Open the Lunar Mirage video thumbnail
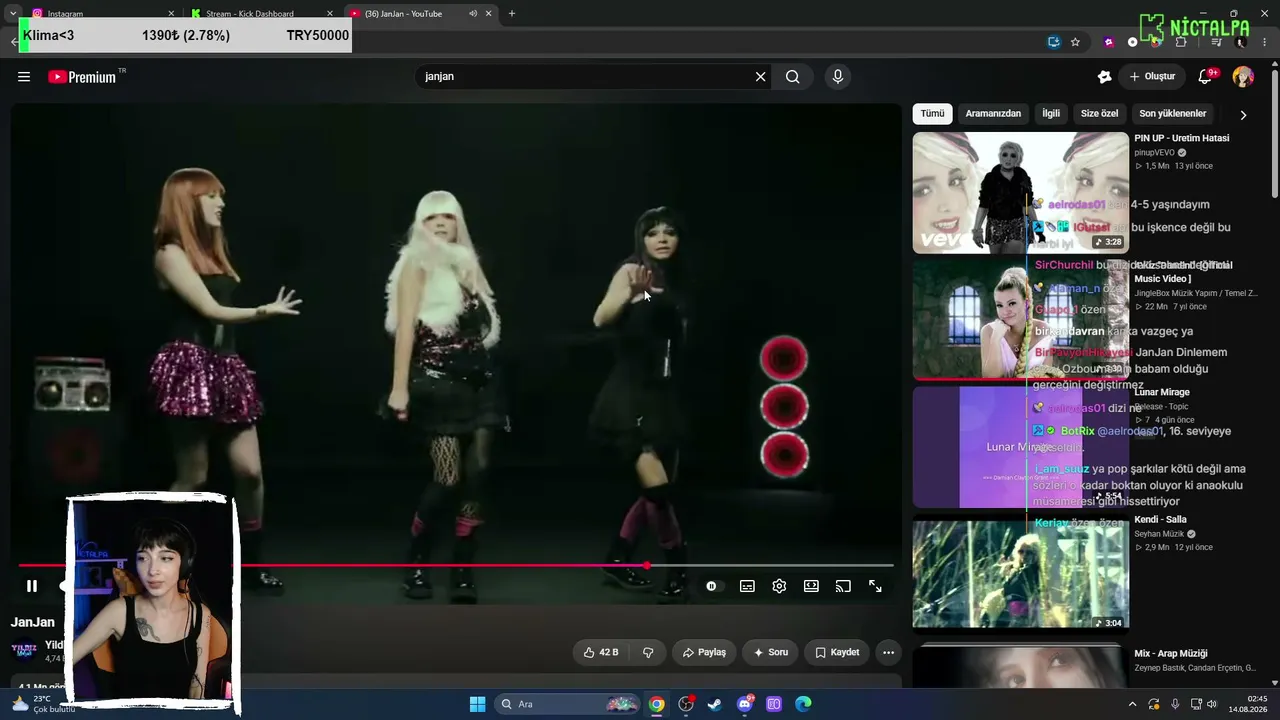 (1021, 447)
